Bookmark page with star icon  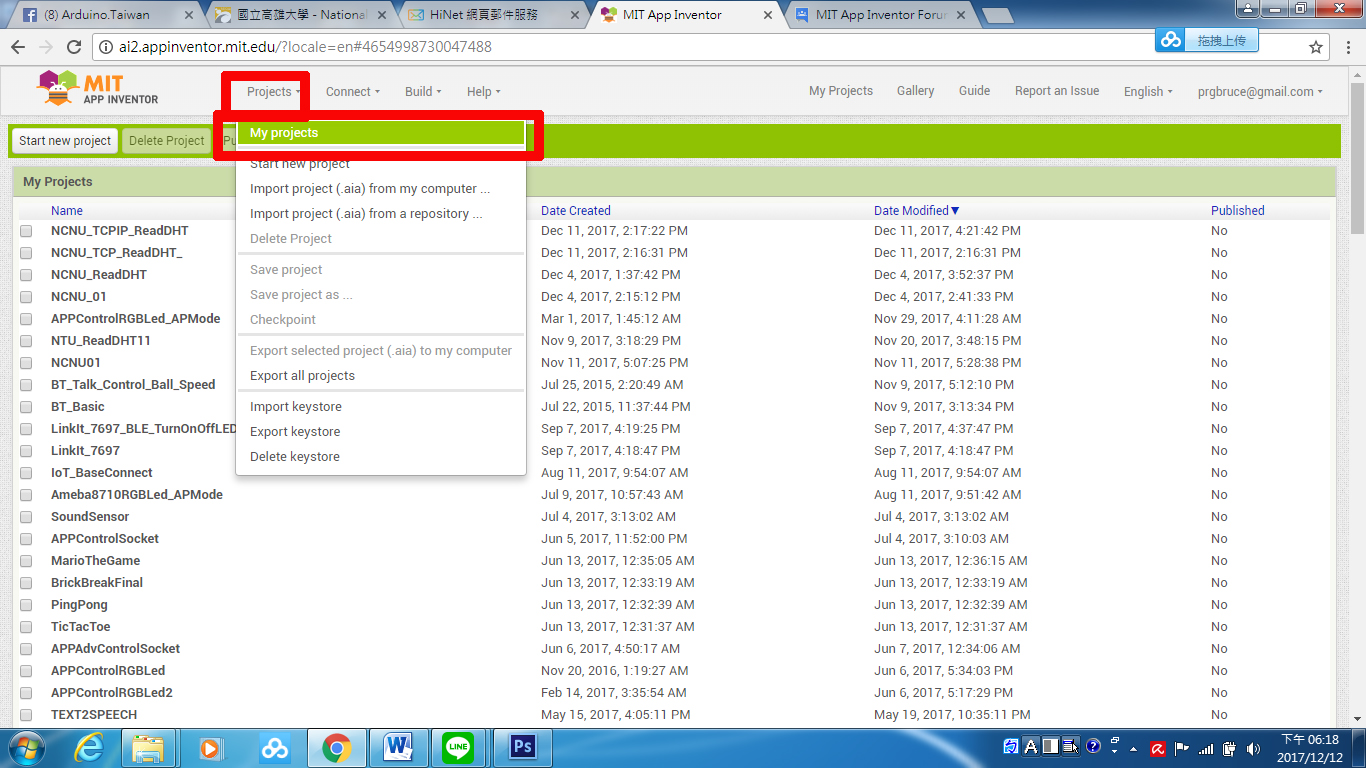[1316, 47]
